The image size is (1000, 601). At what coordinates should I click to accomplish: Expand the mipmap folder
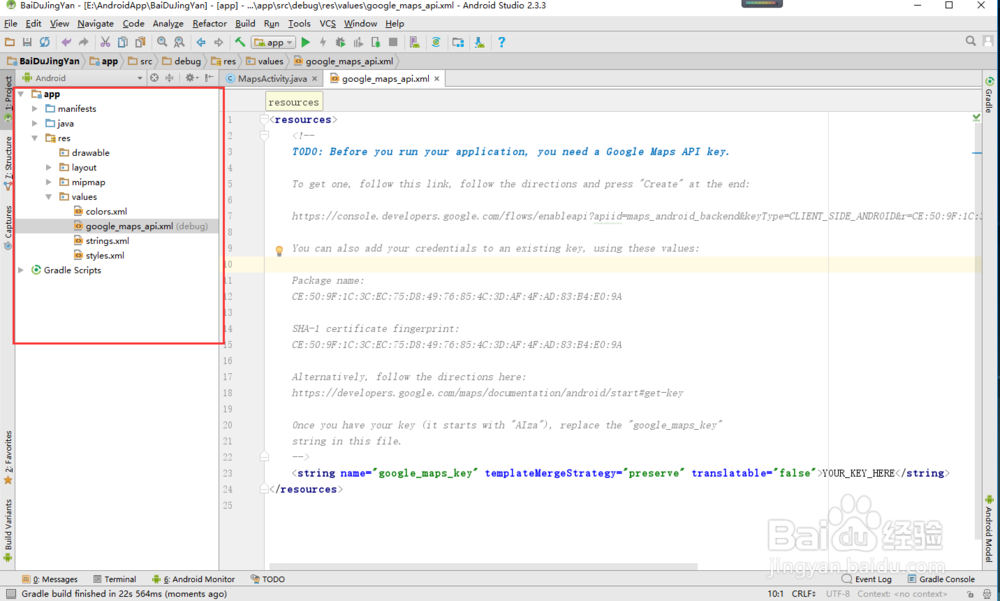(49, 182)
